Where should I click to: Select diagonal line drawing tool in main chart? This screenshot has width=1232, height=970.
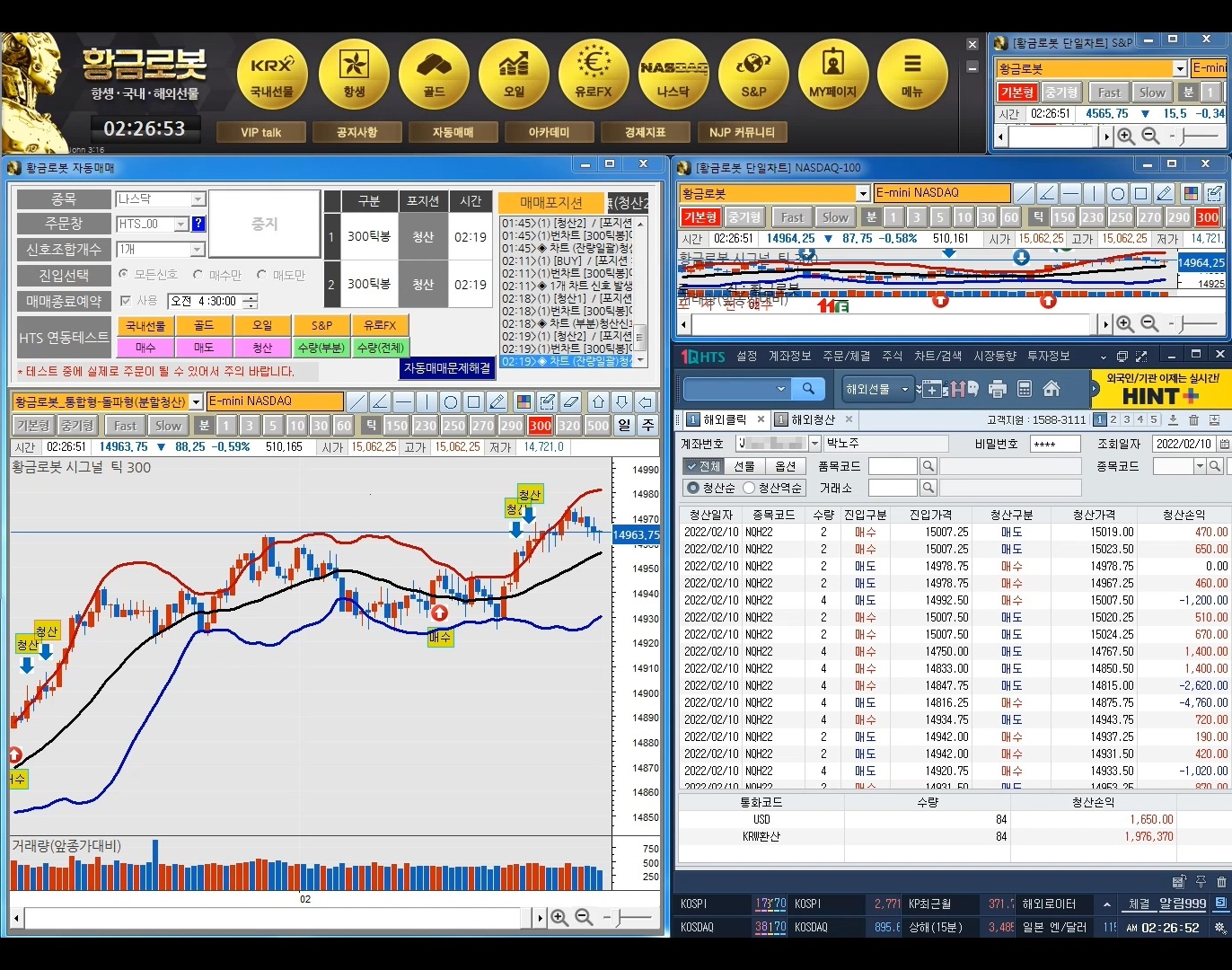pos(357,401)
